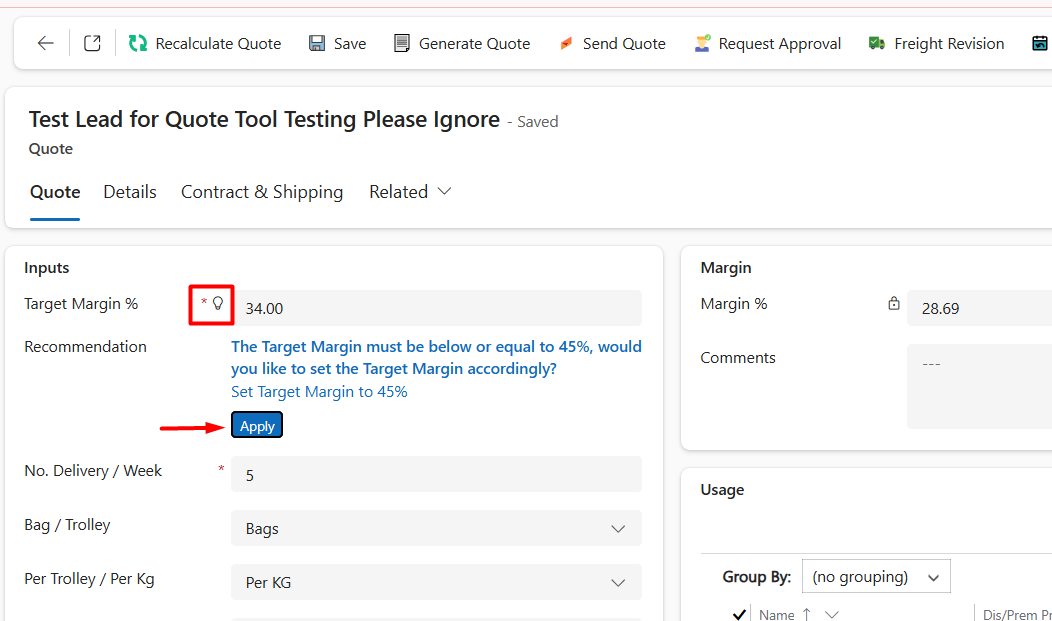Click the Freight Revision label

coord(949,44)
